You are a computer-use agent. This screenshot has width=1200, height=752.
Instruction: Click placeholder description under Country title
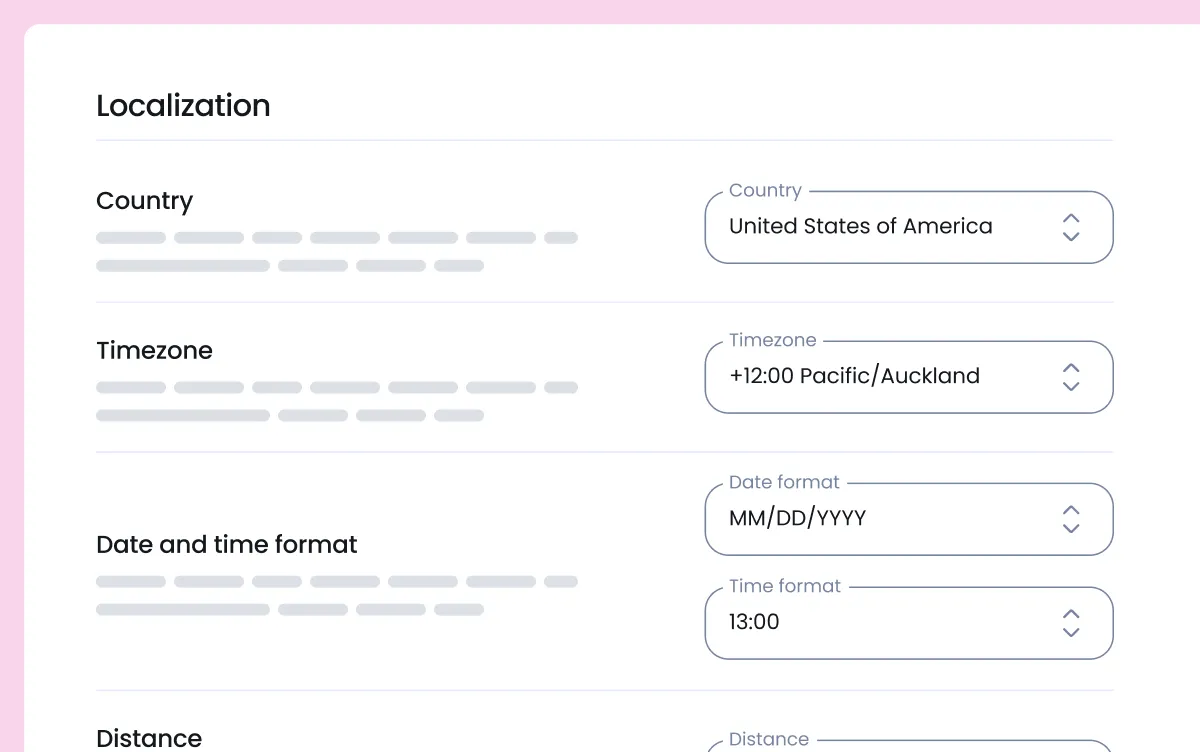337,252
